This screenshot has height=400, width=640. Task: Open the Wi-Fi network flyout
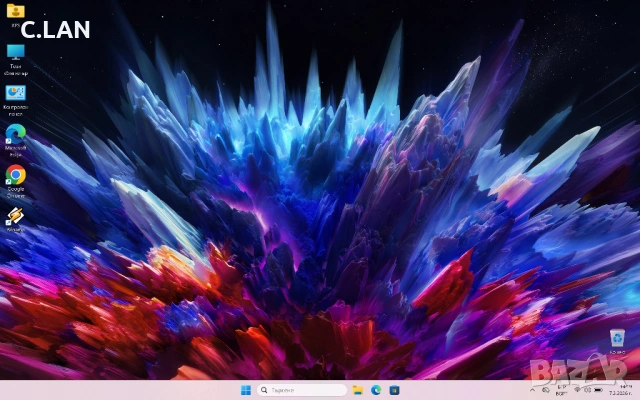[x=575, y=389]
